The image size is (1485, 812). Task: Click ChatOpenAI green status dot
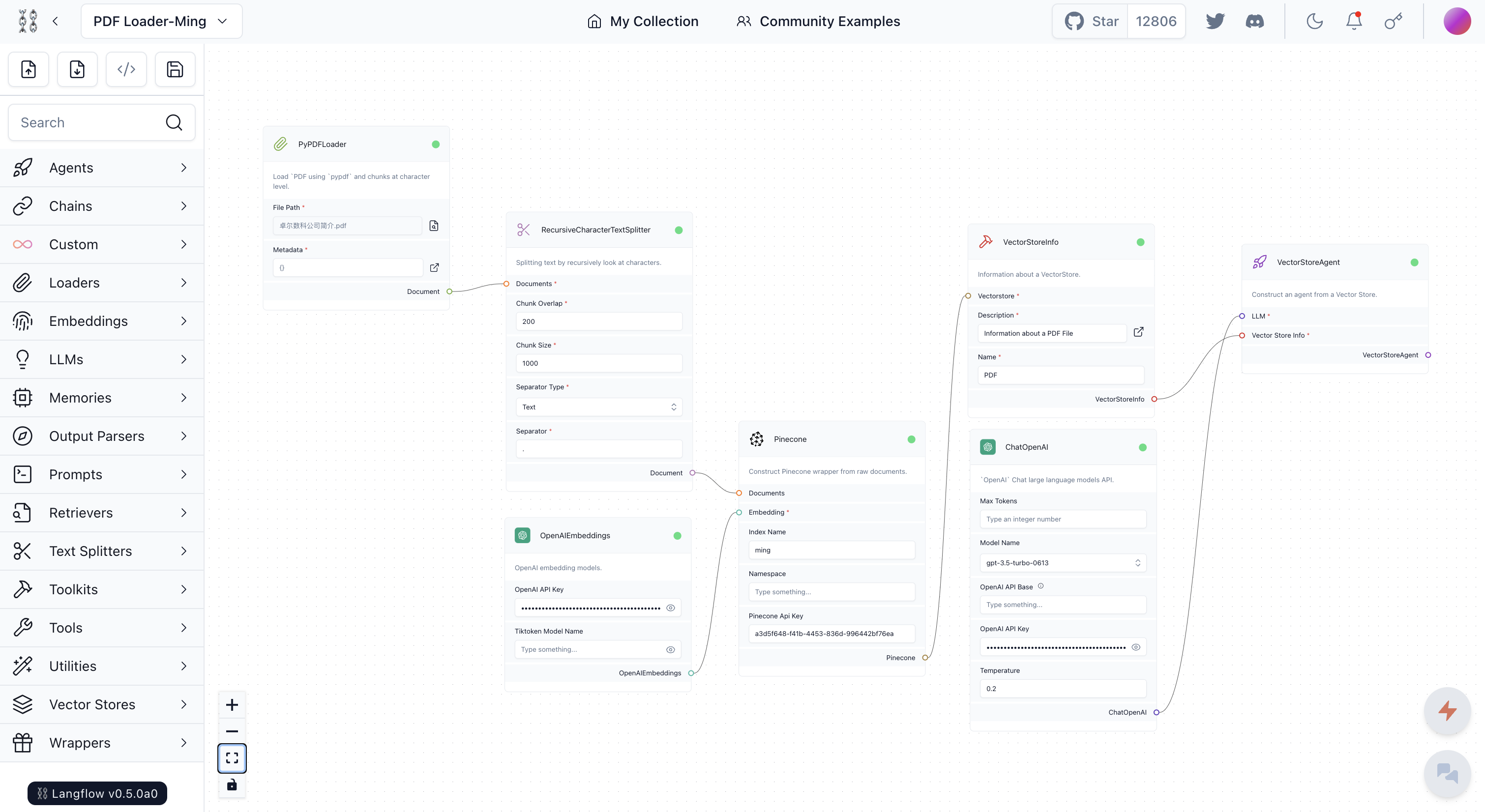pyautogui.click(x=1143, y=447)
